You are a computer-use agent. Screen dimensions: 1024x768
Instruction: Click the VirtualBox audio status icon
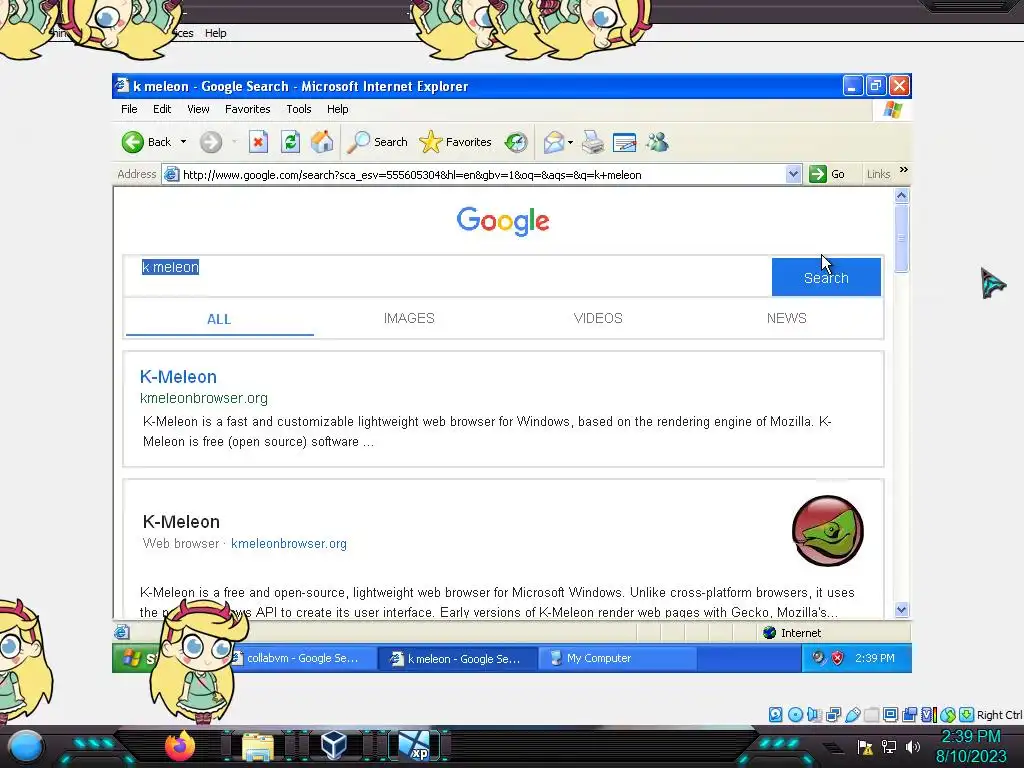(x=814, y=714)
